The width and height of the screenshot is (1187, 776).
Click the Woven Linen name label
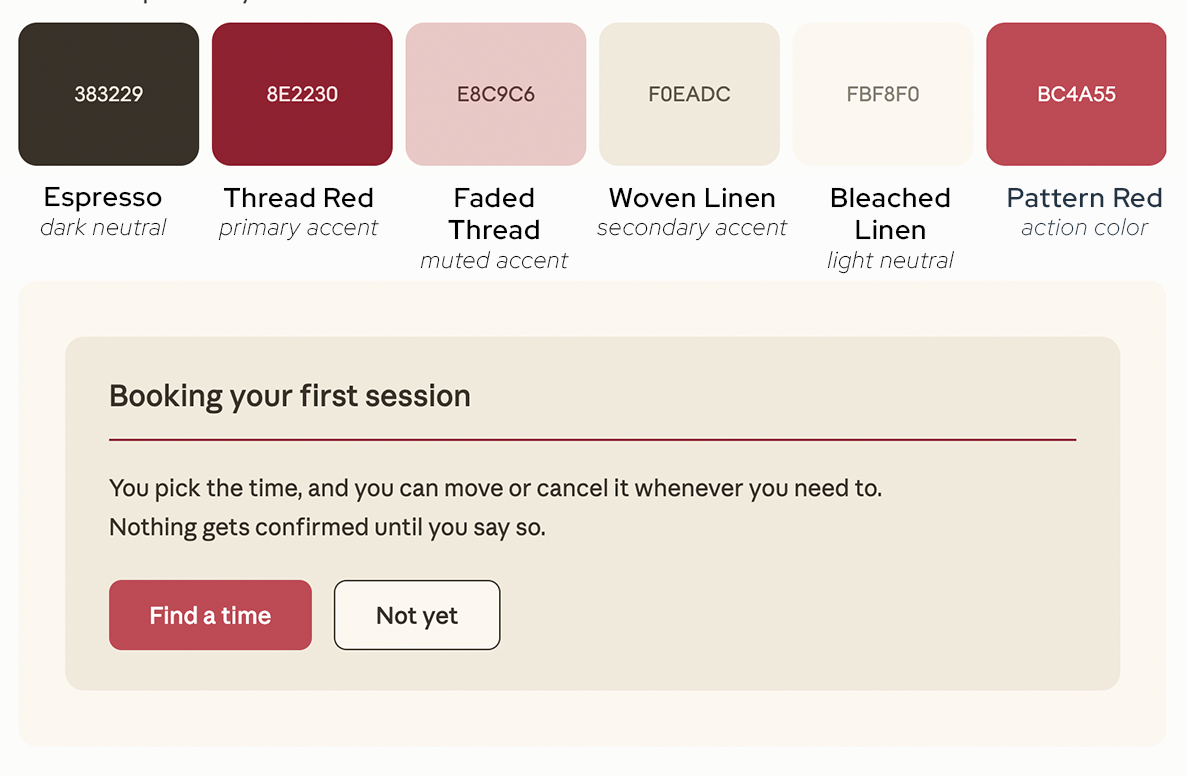(x=692, y=198)
